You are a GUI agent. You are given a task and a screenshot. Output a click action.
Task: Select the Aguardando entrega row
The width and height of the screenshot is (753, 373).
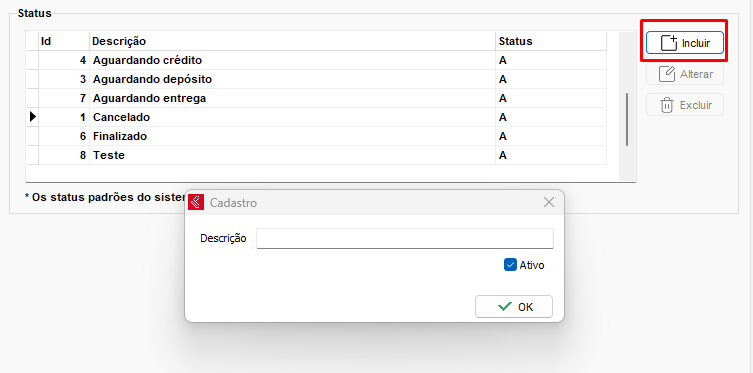[x=316, y=98]
